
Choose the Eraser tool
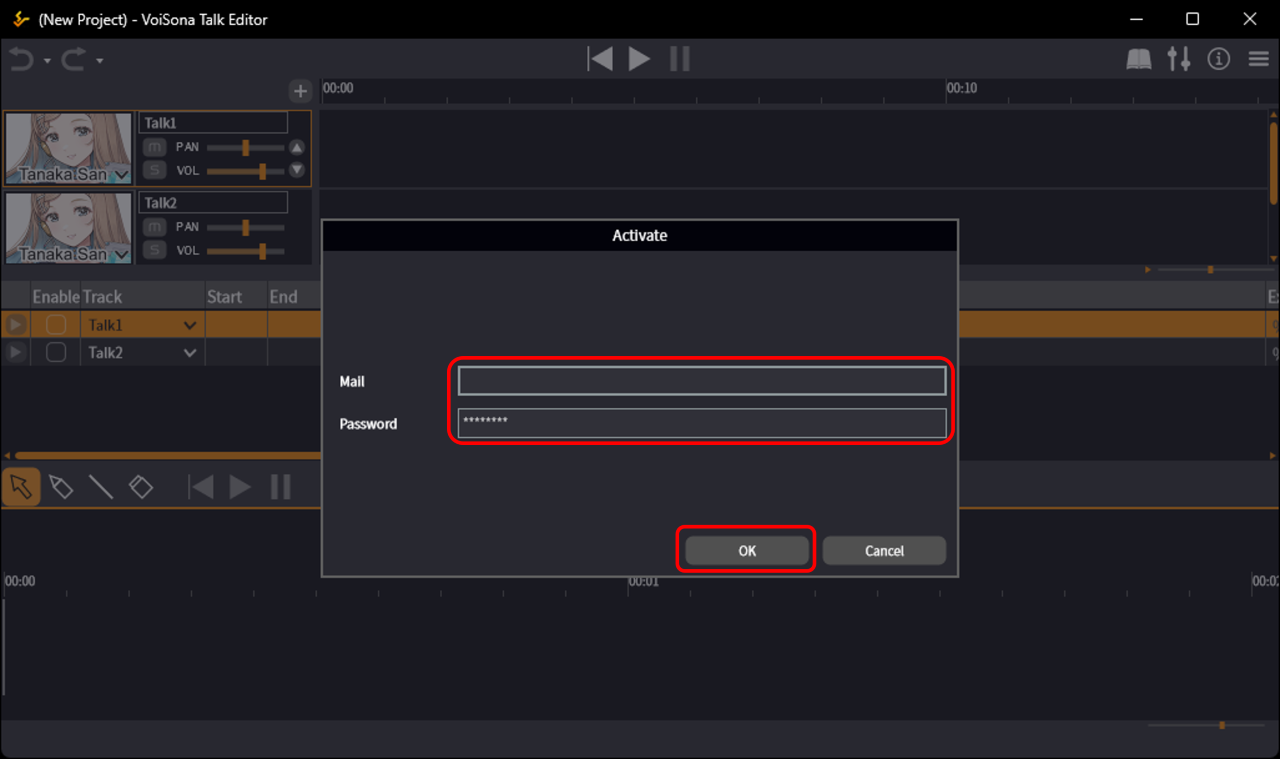[x=141, y=487]
